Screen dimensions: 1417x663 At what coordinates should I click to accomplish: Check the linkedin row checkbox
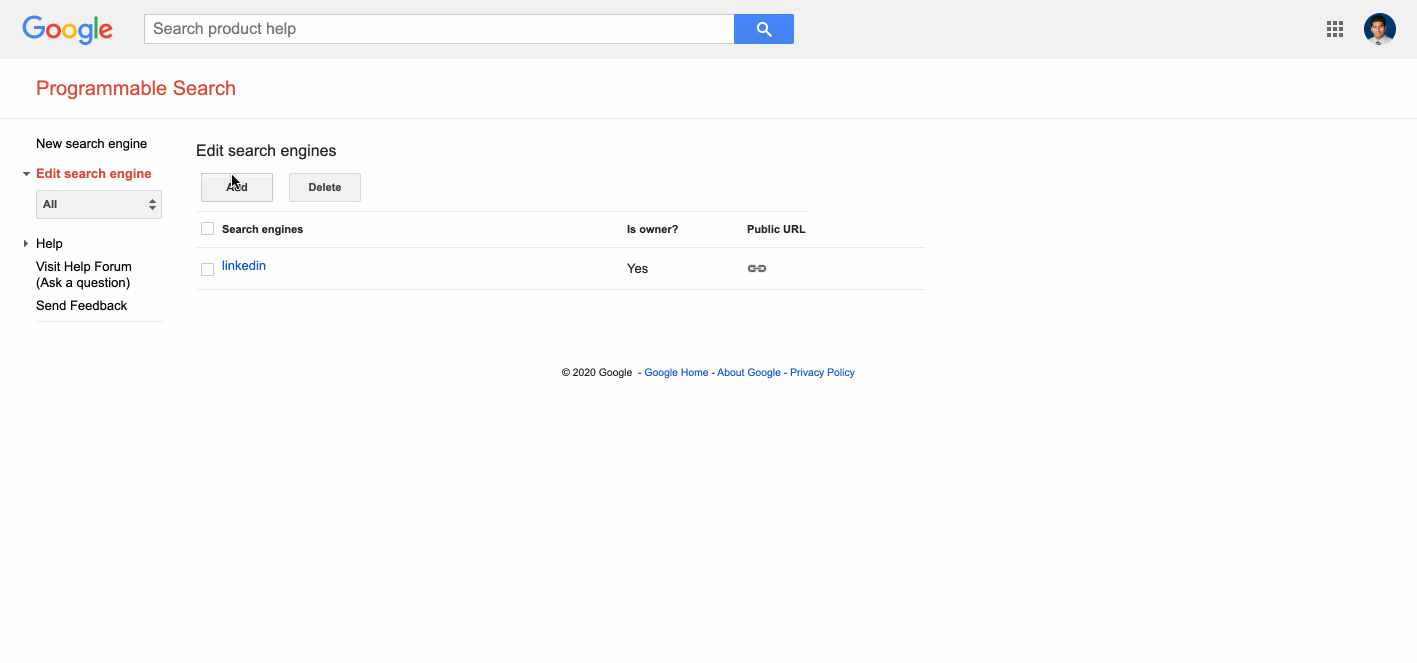[208, 269]
